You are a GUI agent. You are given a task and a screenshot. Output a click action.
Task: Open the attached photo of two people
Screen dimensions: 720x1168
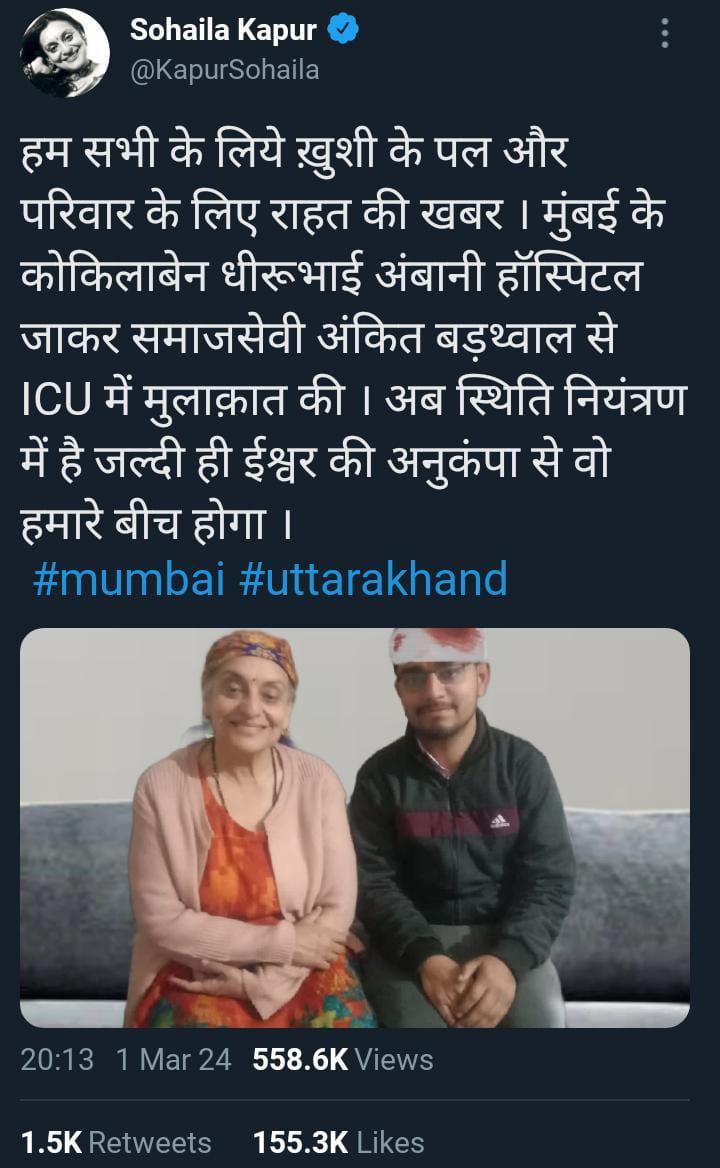pos(354,828)
